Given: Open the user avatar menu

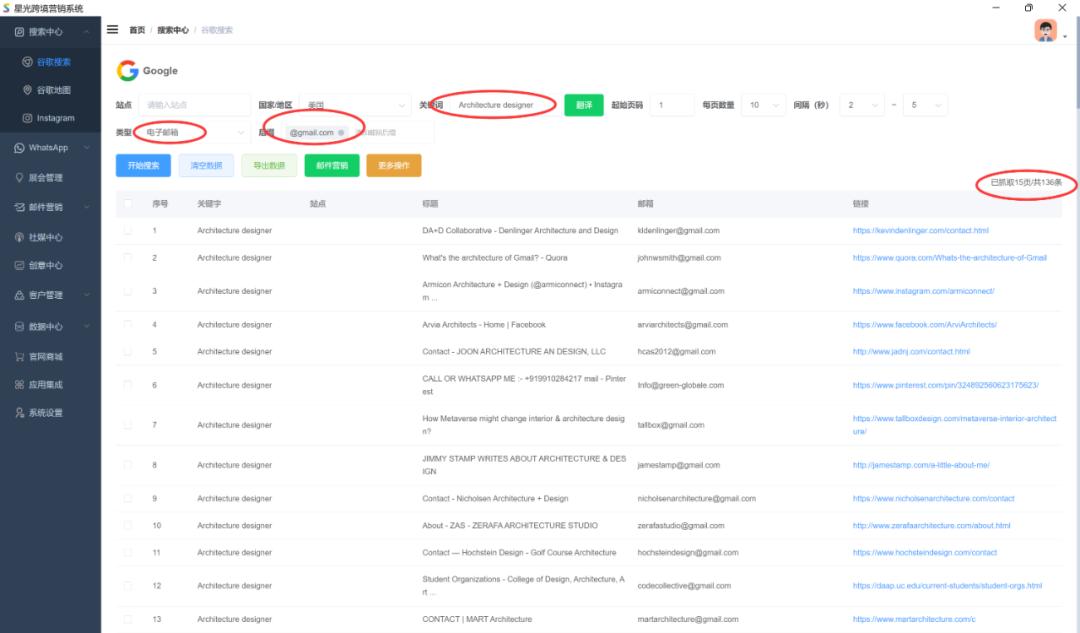Looking at the screenshot, I should pos(1045,31).
